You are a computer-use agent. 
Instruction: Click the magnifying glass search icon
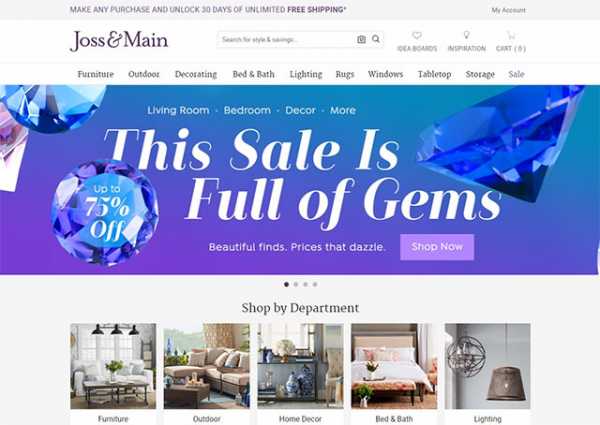click(376, 39)
